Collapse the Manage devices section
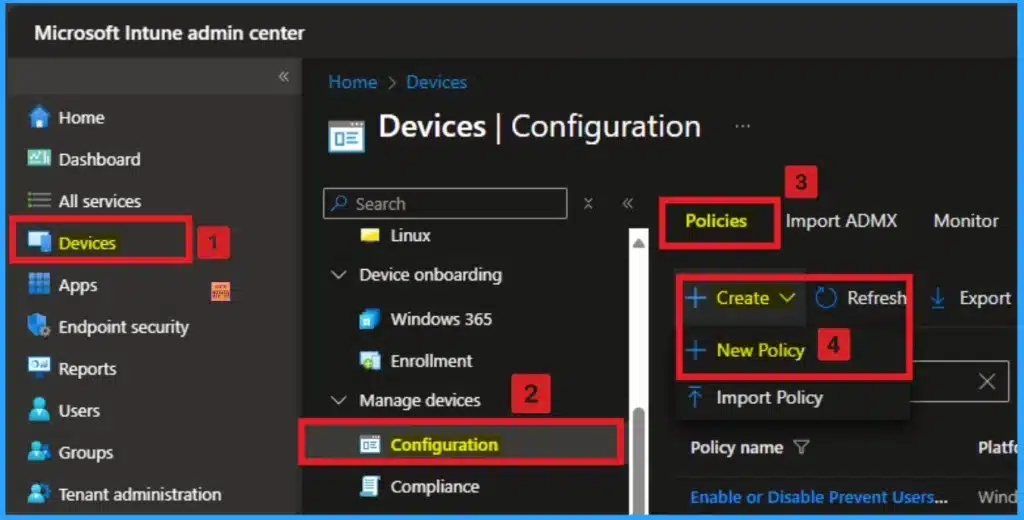Viewport: 1024px width, 520px height. tap(339, 400)
